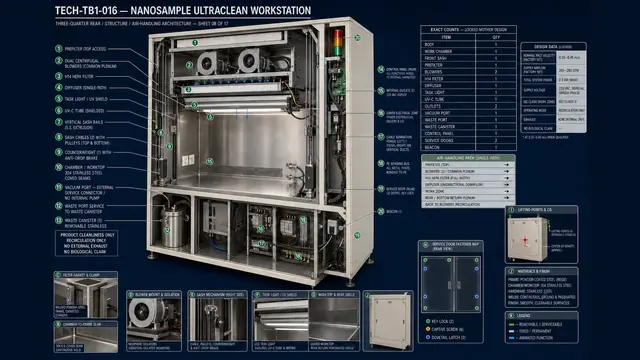
Task: Click callout badge beside Lower Electrical Zone label
Action: [x=381, y=113]
